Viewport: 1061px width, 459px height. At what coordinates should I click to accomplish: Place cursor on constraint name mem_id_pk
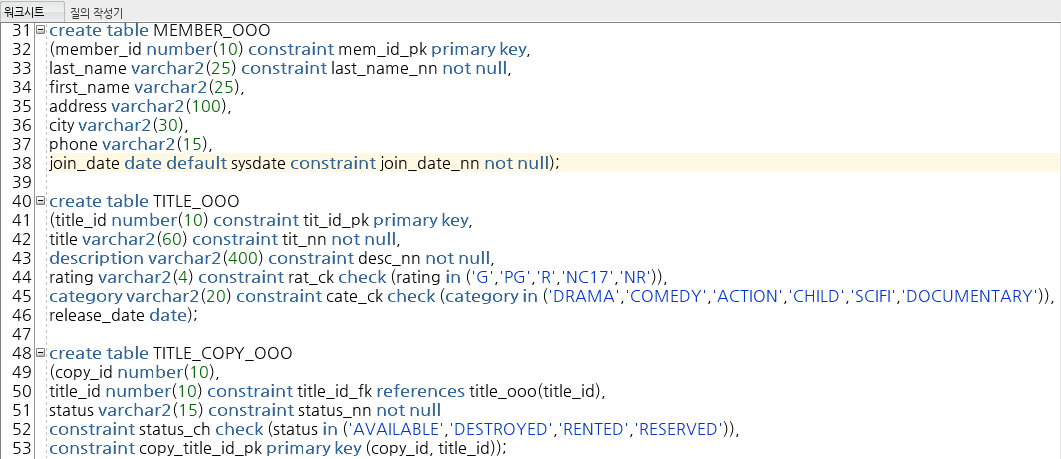tap(382, 49)
